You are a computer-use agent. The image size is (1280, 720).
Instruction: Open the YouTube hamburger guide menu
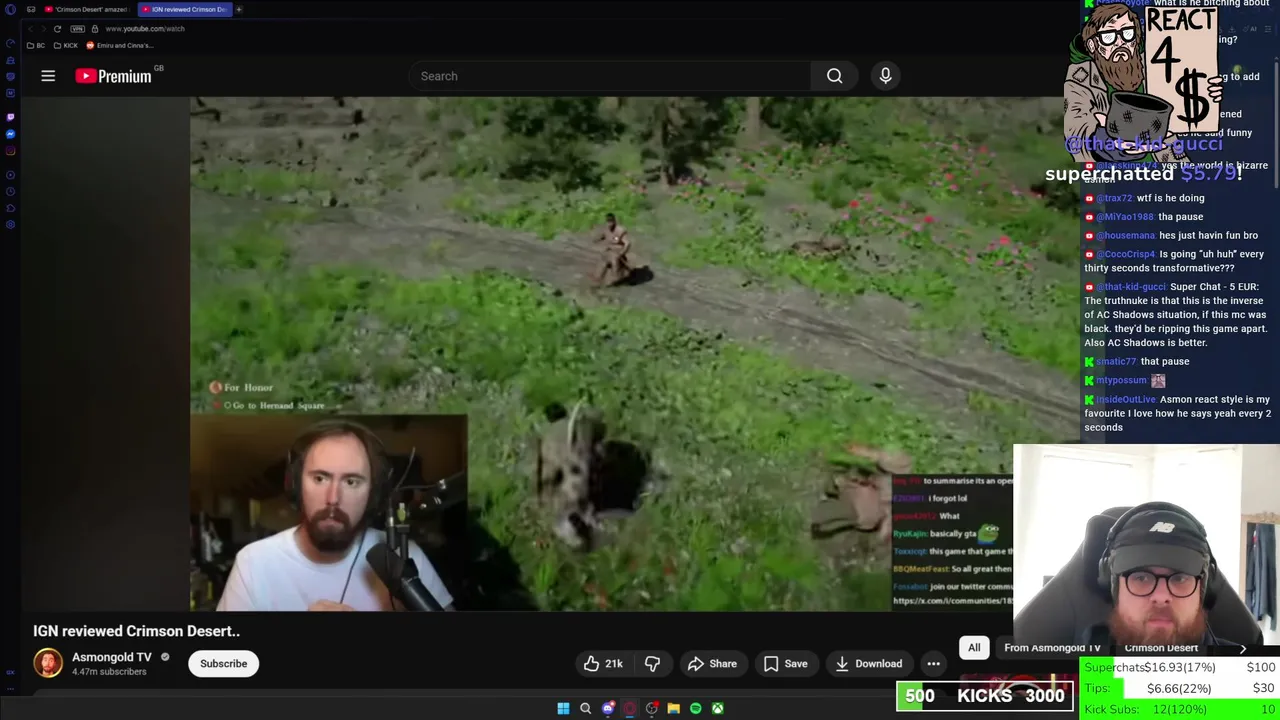coord(48,76)
